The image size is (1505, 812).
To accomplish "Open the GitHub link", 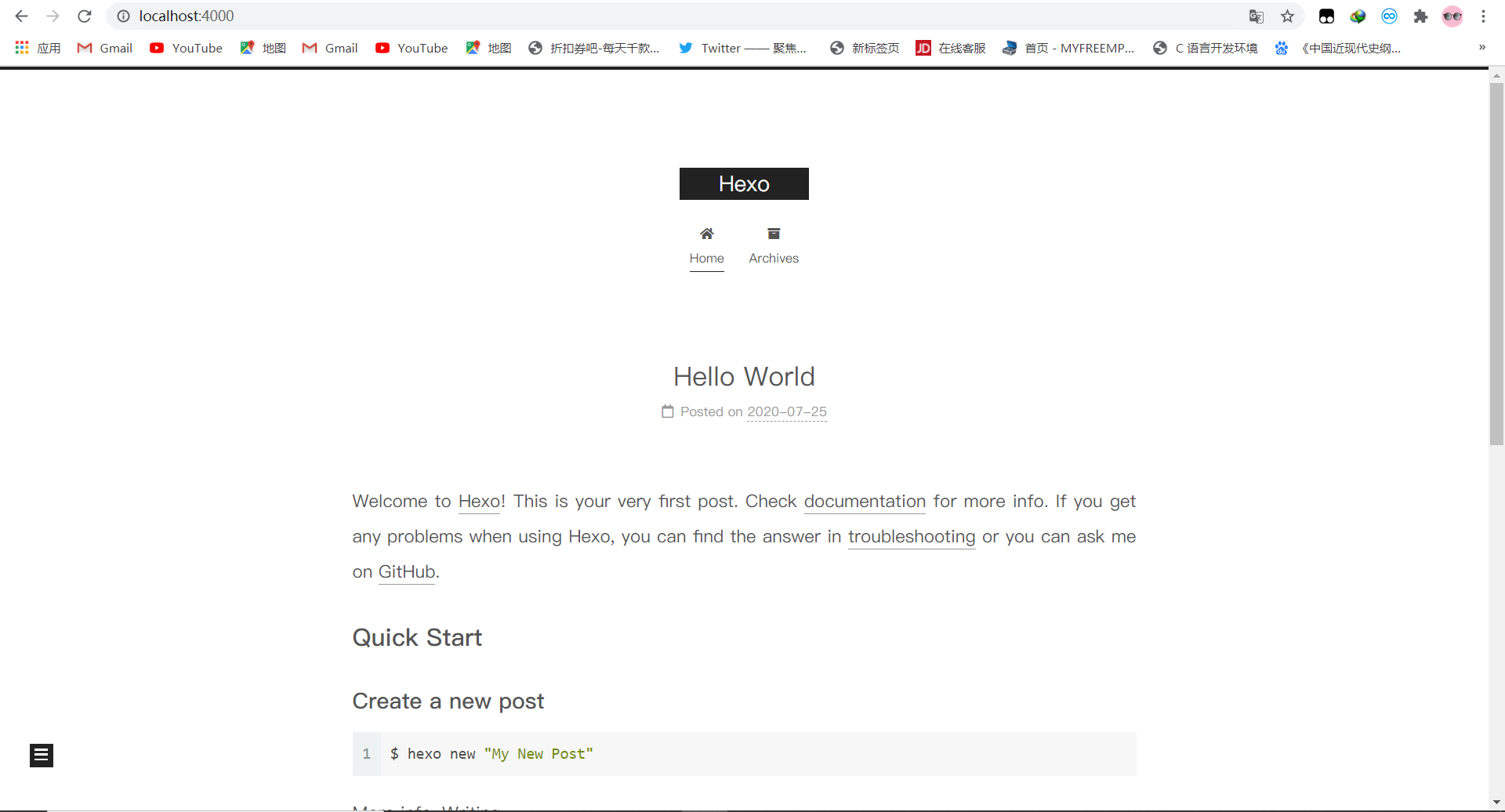I will point(406,572).
